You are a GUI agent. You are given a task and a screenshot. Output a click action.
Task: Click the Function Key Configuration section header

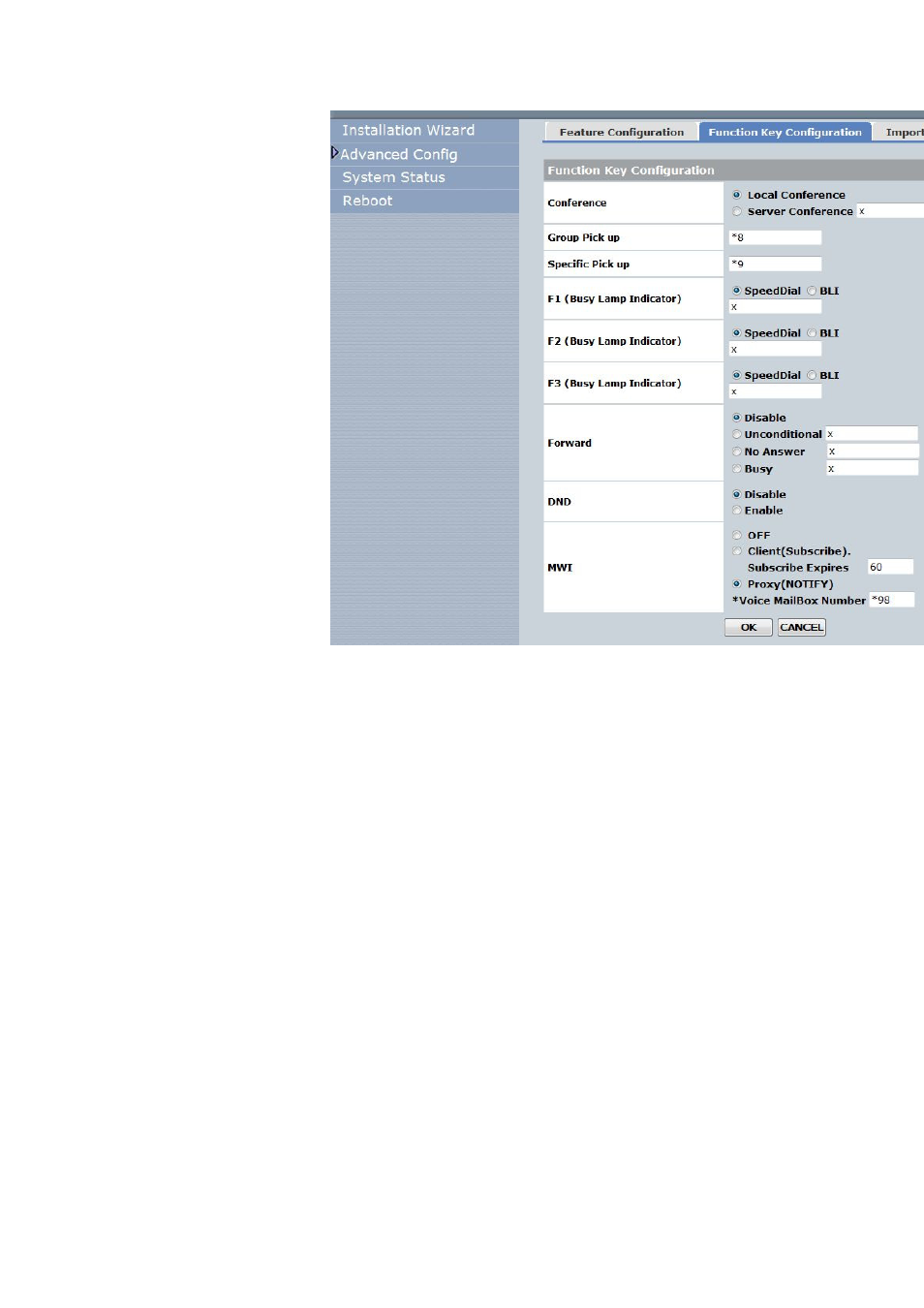(x=733, y=171)
